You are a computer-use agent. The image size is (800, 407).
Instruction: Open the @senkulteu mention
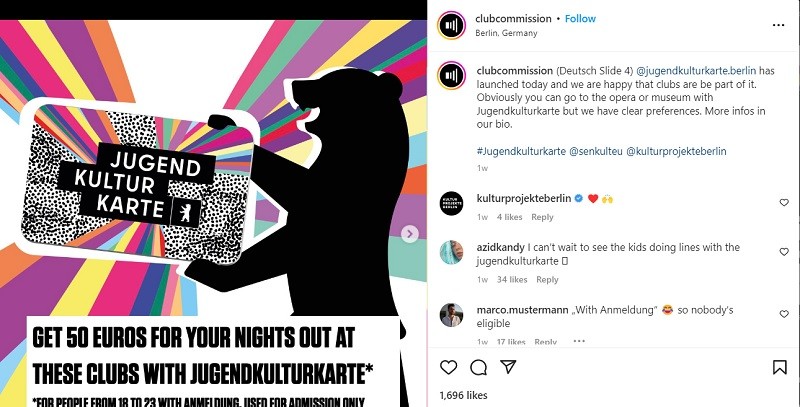(x=596, y=151)
